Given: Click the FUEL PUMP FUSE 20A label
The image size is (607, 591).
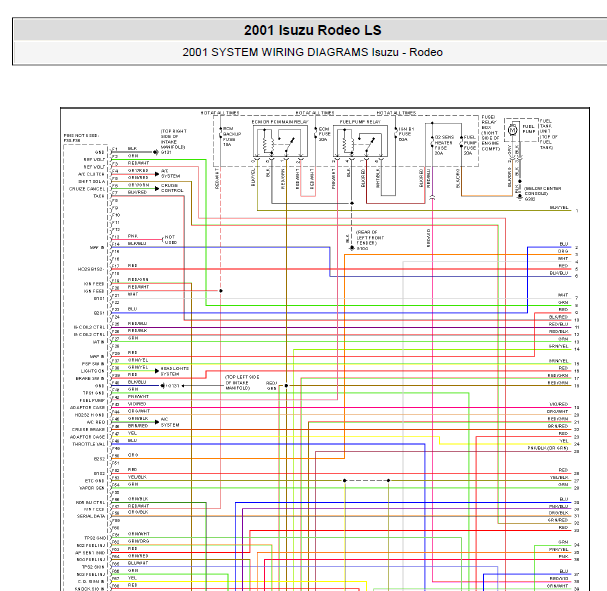Looking at the screenshot, I should (470, 145).
